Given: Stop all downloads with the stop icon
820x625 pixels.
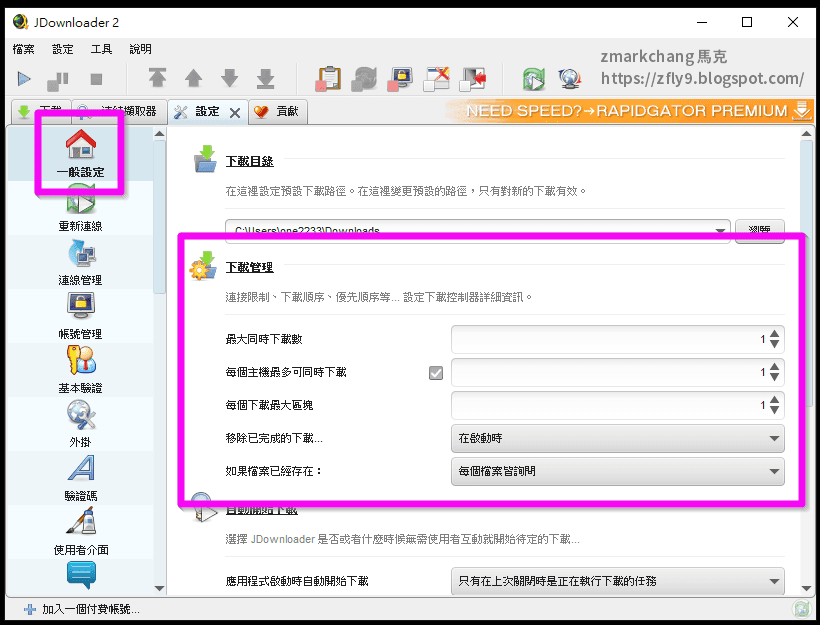Looking at the screenshot, I should click(x=96, y=79).
